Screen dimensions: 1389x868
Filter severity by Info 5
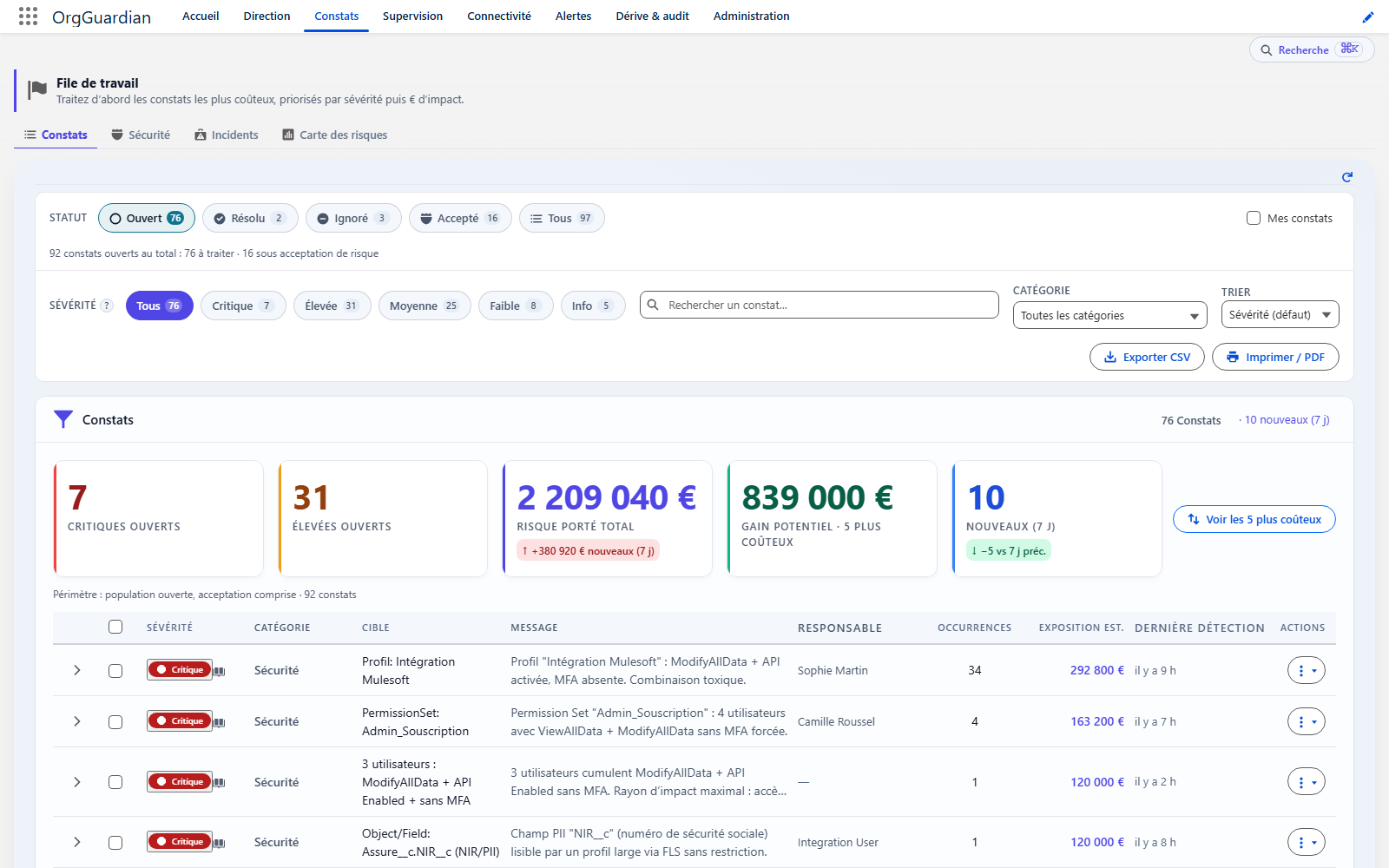click(593, 306)
